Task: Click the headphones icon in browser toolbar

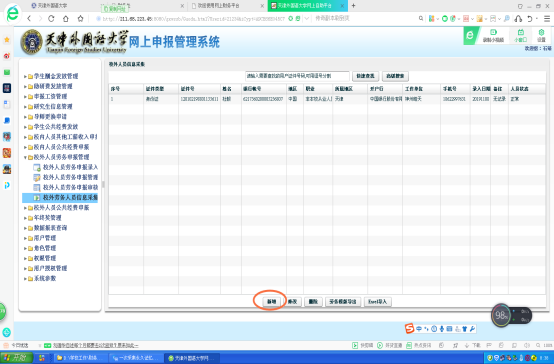Action: [x=518, y=18]
